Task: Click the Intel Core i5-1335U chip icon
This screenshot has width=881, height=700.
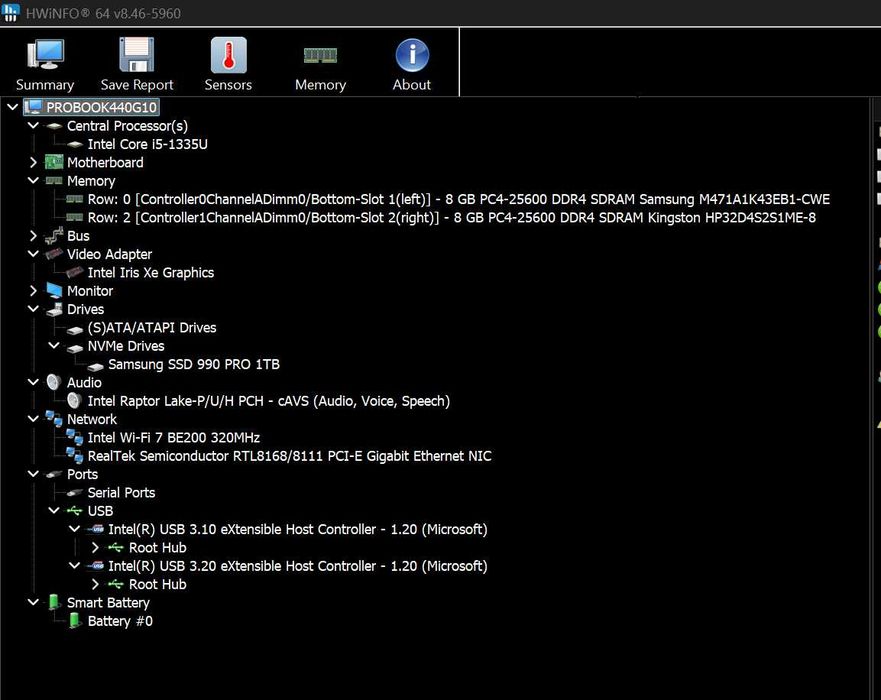Action: coord(74,144)
